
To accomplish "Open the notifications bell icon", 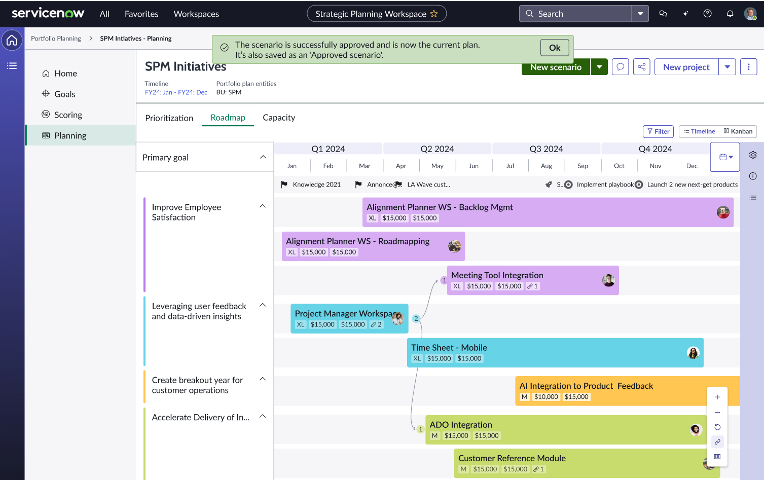I will [x=729, y=14].
